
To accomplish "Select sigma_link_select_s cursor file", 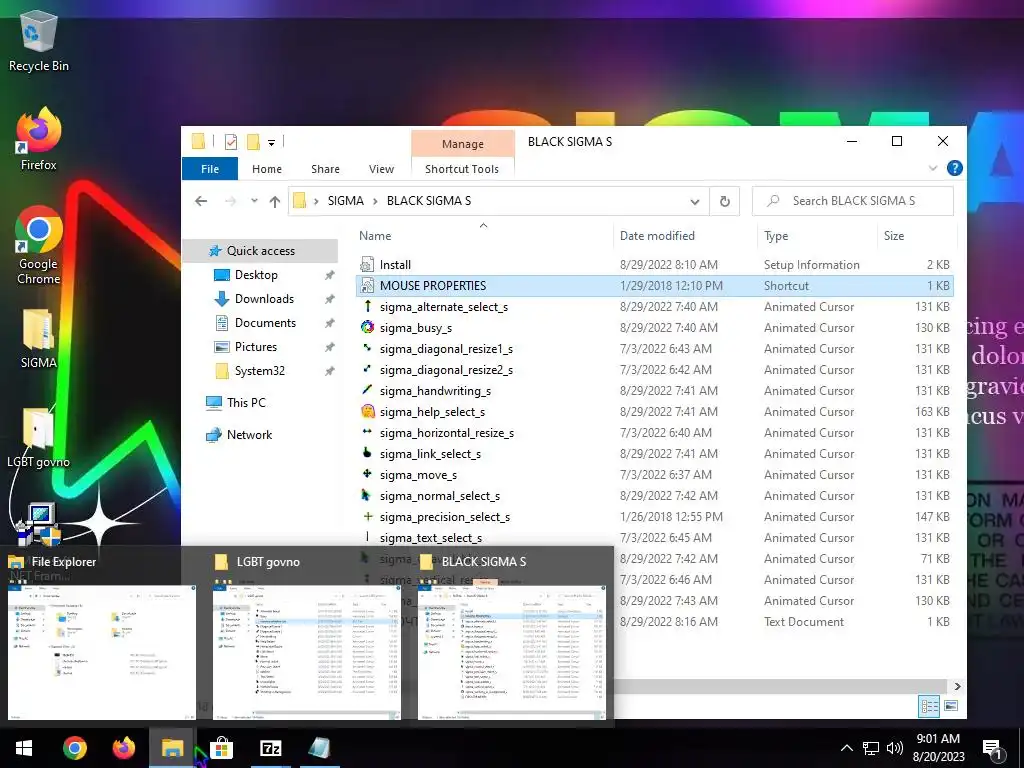I will 654,454.
